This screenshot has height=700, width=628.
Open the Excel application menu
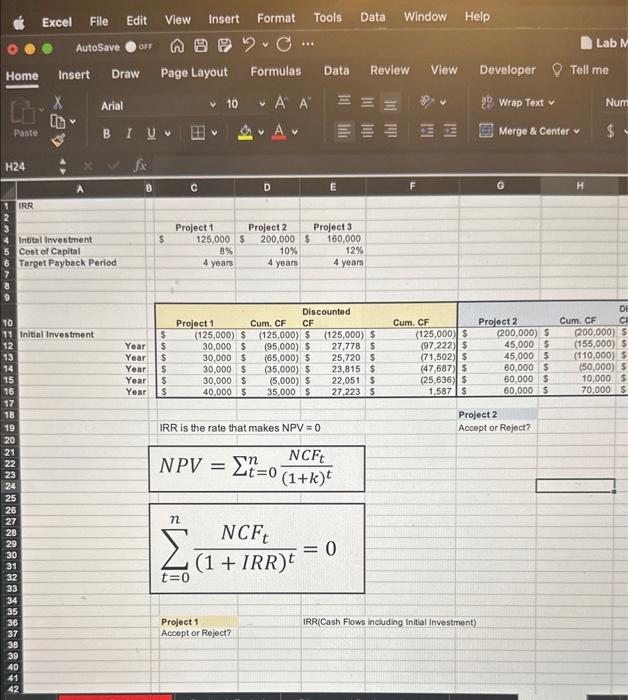(x=57, y=22)
